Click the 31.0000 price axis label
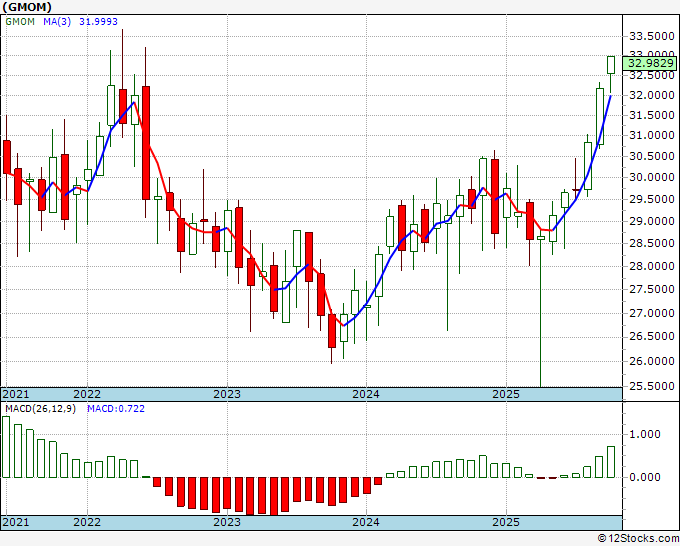The image size is (680, 546). [652, 135]
